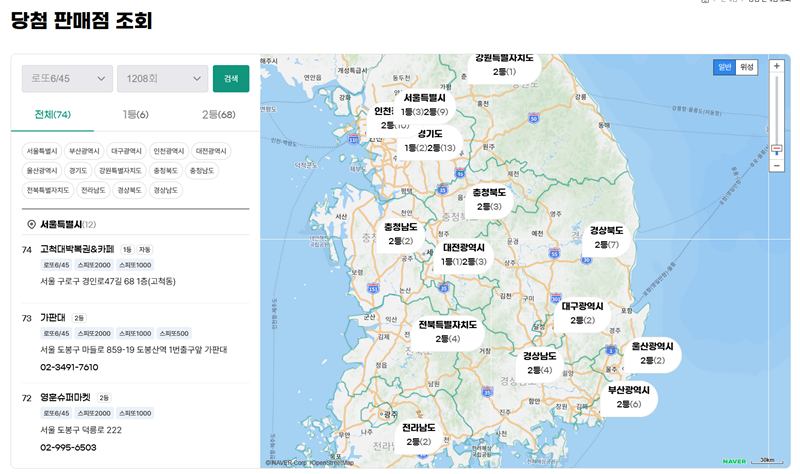Select 대전광역시 map marker 1등(1)2등(3)
Image resolution: width=800 pixels, height=474 pixels.
point(463,255)
